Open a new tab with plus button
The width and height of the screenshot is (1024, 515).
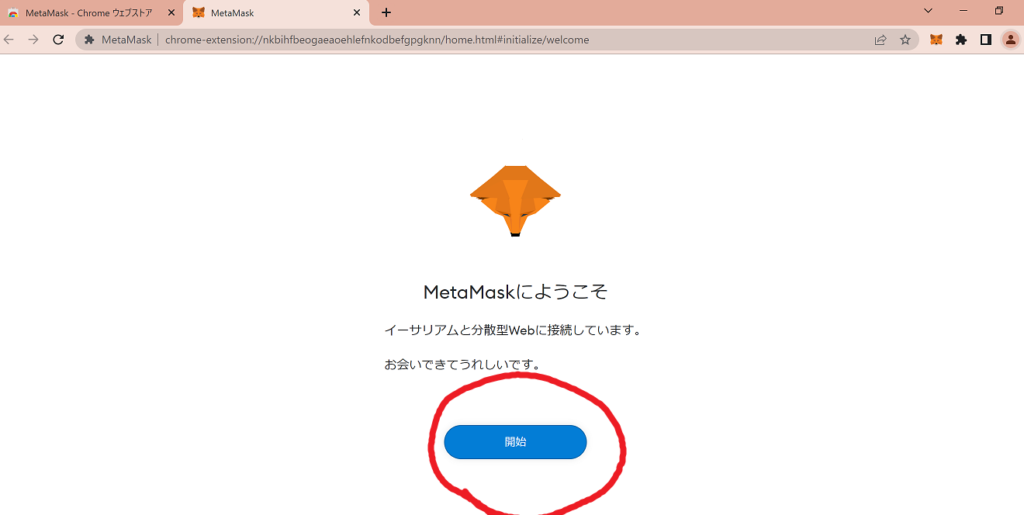click(x=386, y=12)
